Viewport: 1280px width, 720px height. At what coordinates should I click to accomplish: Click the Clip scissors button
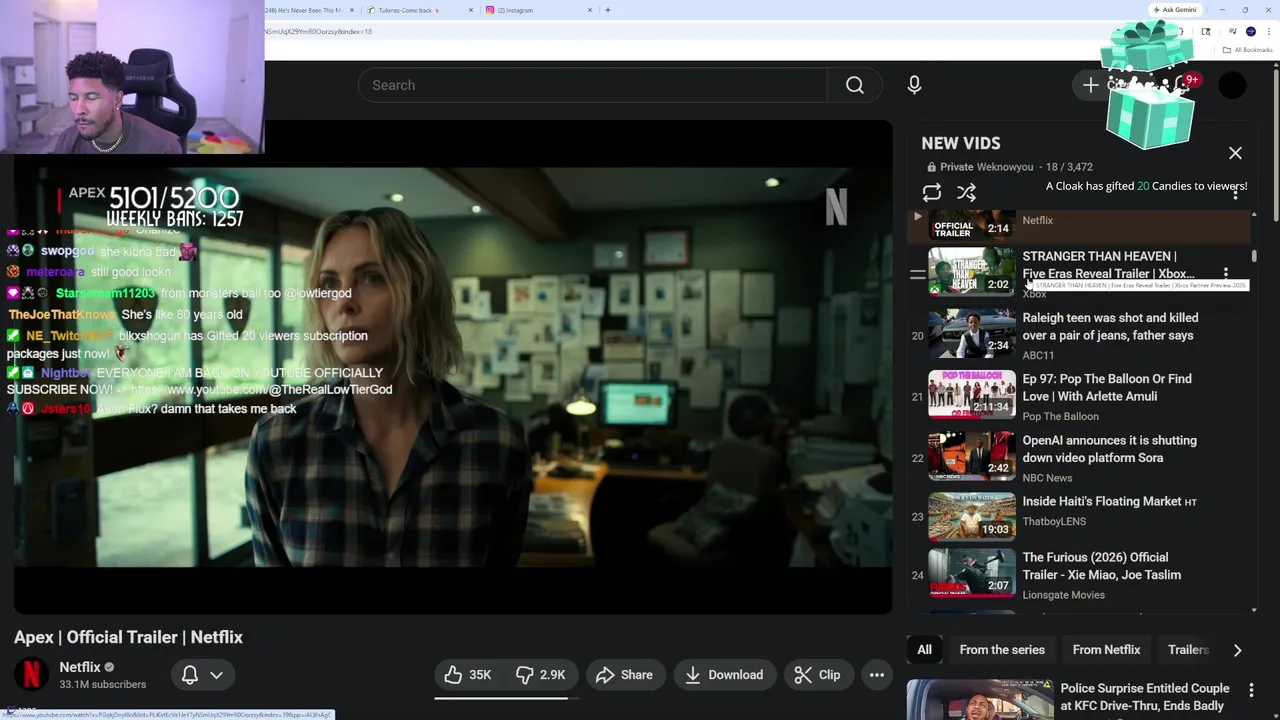(x=818, y=675)
